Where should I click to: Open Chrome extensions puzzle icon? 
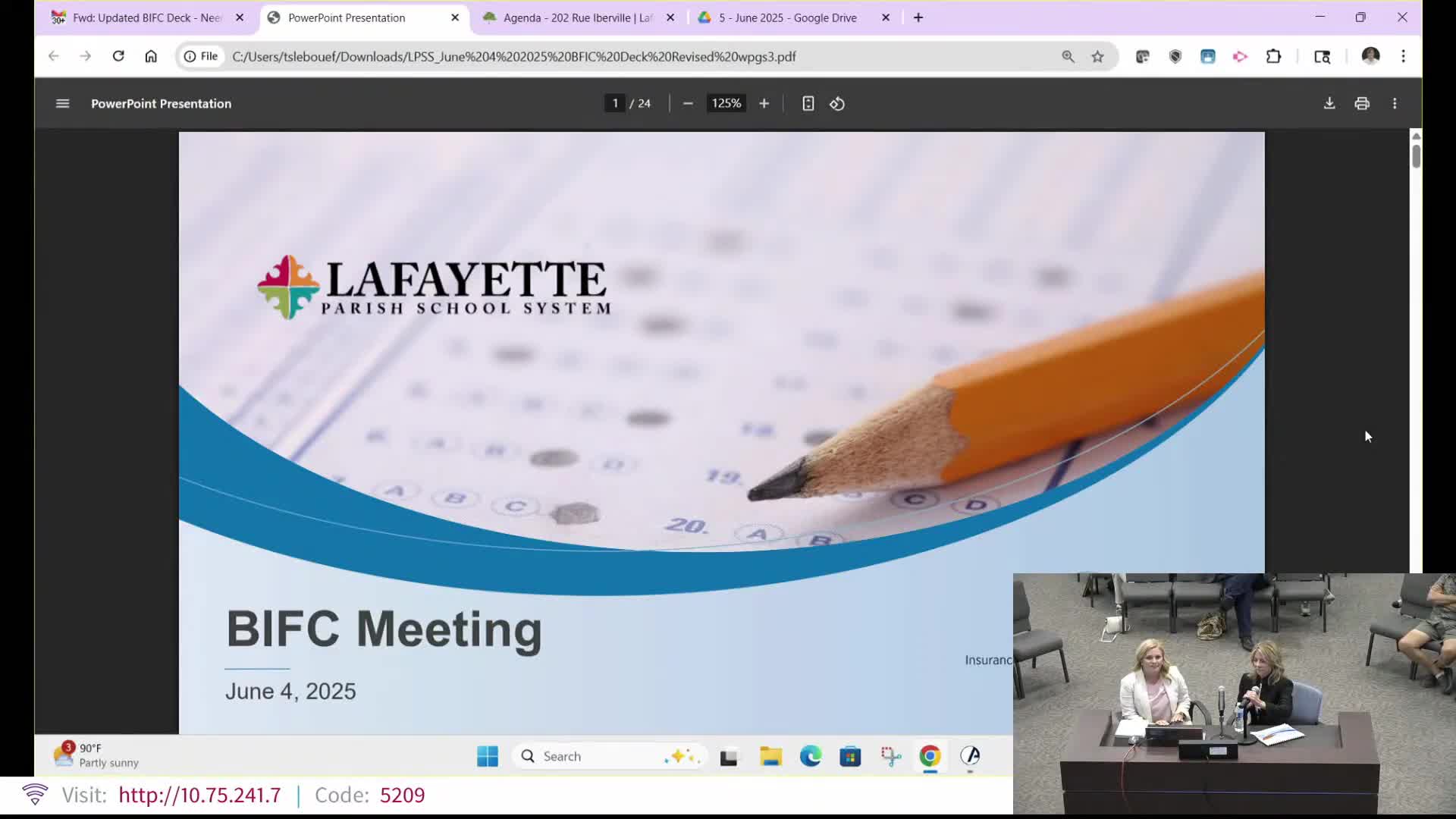1273,56
